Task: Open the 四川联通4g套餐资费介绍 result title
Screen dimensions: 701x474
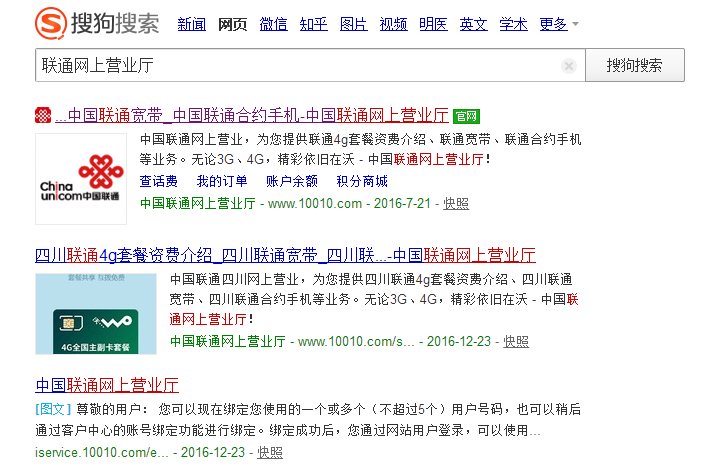Action: click(x=285, y=255)
